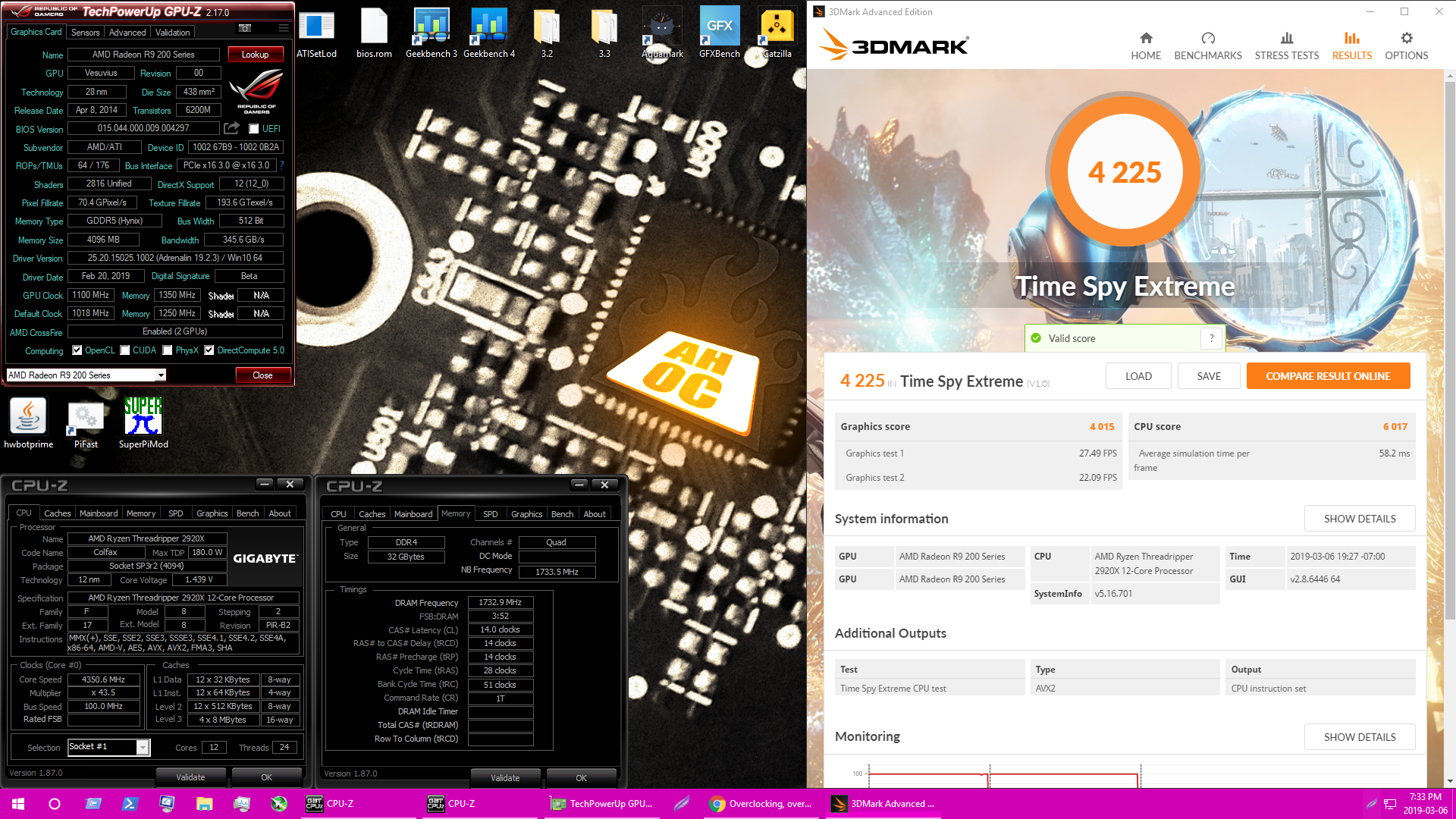Screen dimensions: 1456x819
Task: Switch to 3DMark Advanced taskbar button
Action: pyautogui.click(x=883, y=804)
